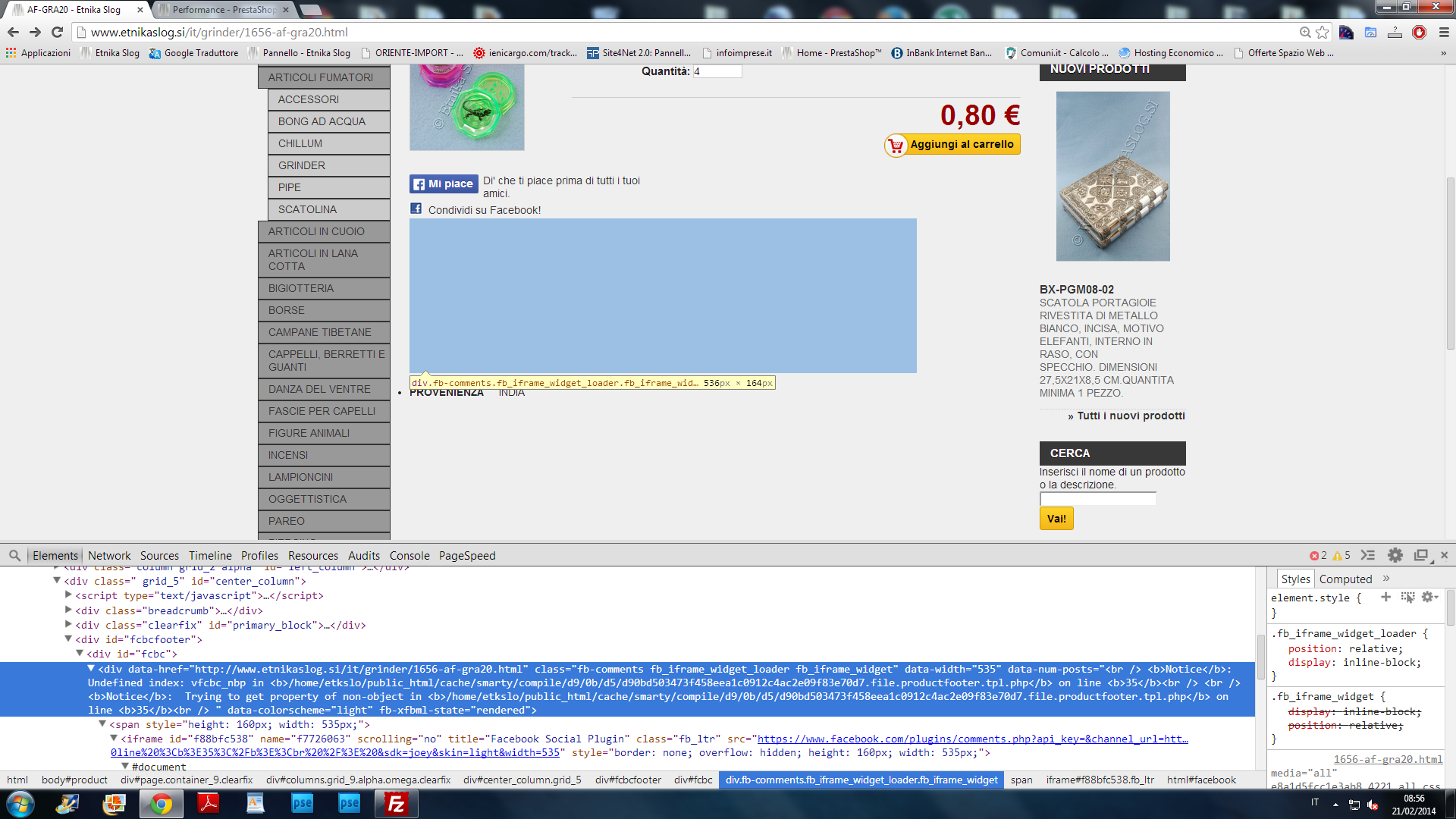
Task: Open DevTools settings gear icon
Action: point(1395,556)
